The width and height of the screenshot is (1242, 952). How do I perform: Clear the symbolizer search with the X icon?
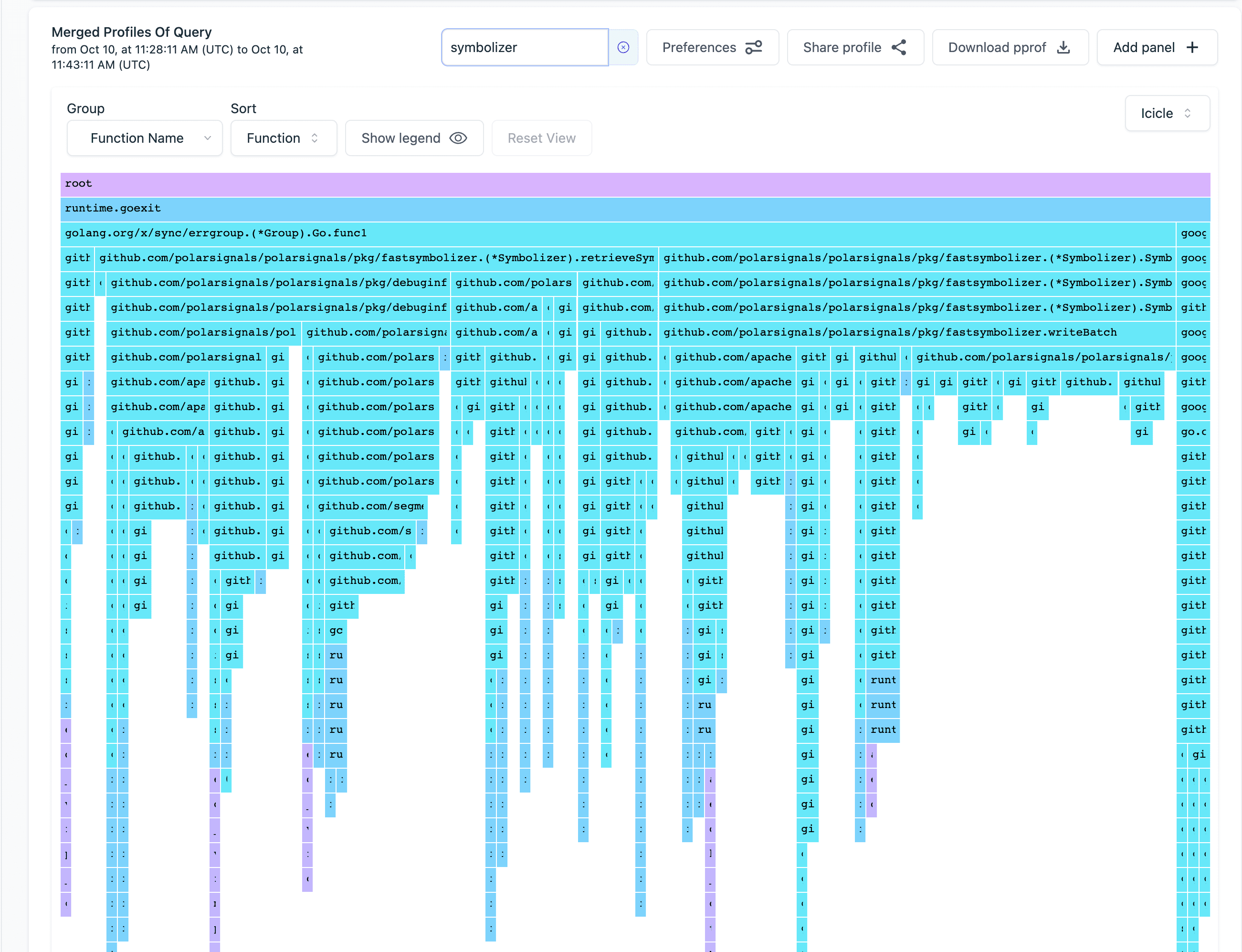[623, 48]
